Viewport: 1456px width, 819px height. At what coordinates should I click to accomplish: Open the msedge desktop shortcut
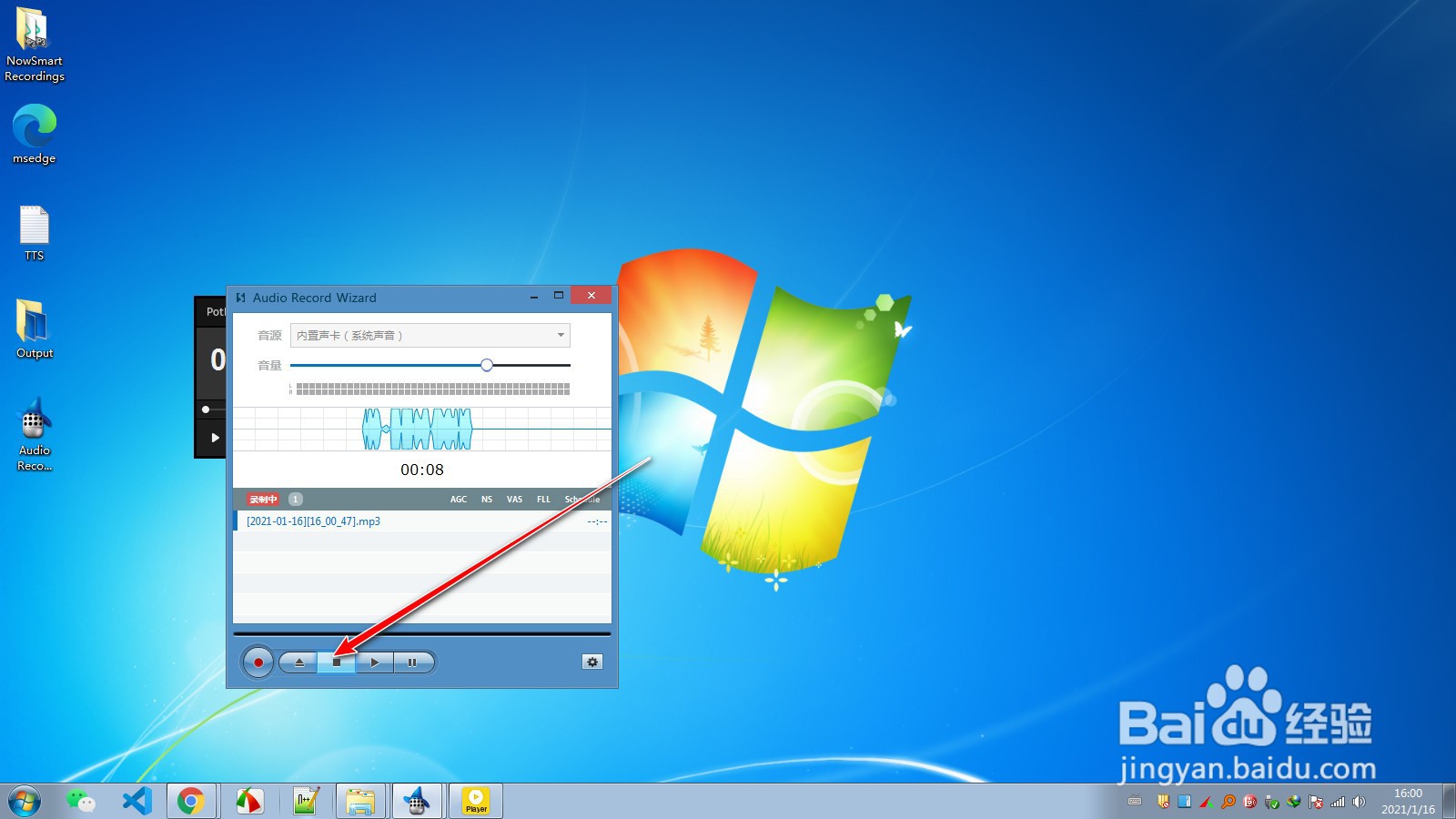tap(35, 134)
